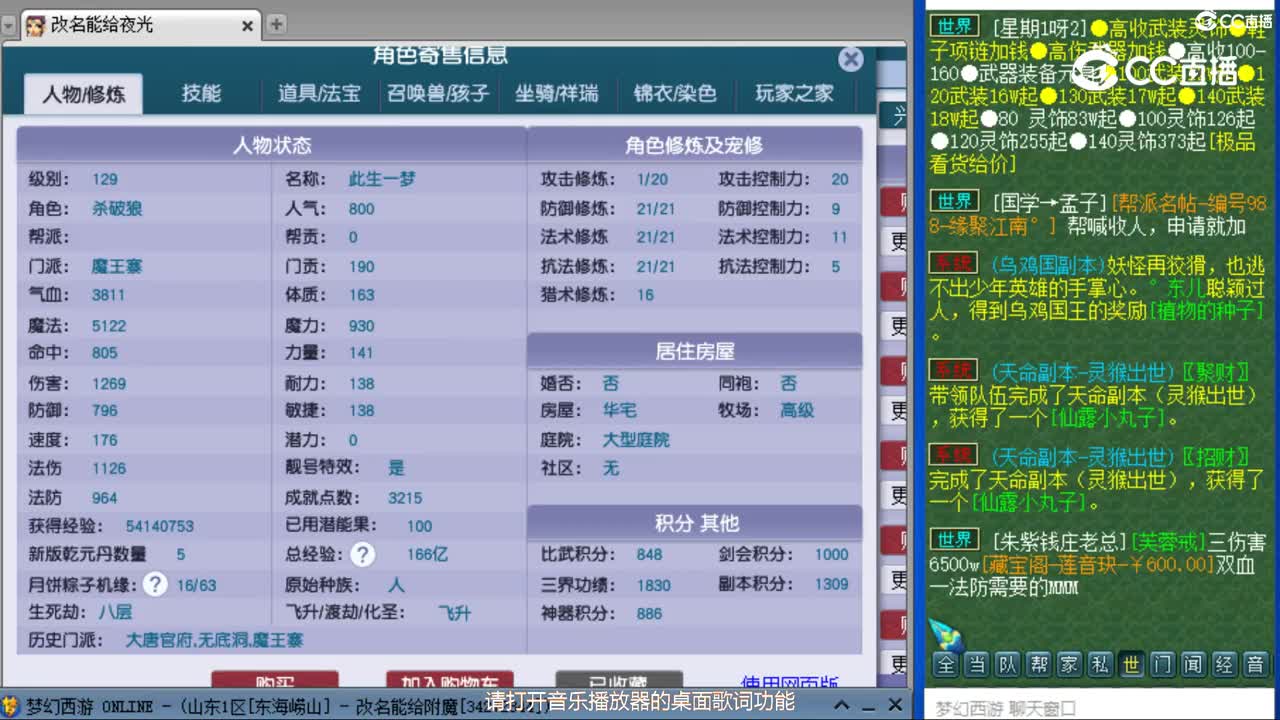Close the 角色寄售信息 dialog with the X icon
The width and height of the screenshot is (1280, 720).
[x=850, y=59]
